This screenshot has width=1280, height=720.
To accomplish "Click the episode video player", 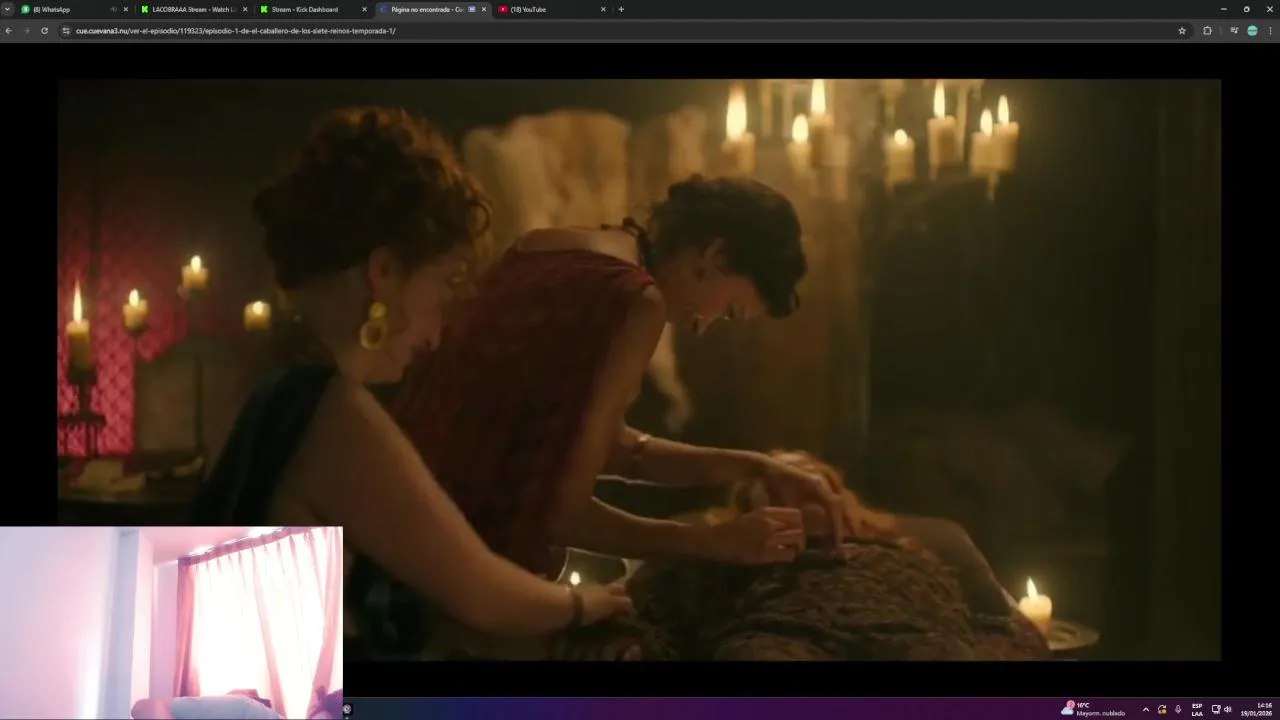I will tap(639, 369).
